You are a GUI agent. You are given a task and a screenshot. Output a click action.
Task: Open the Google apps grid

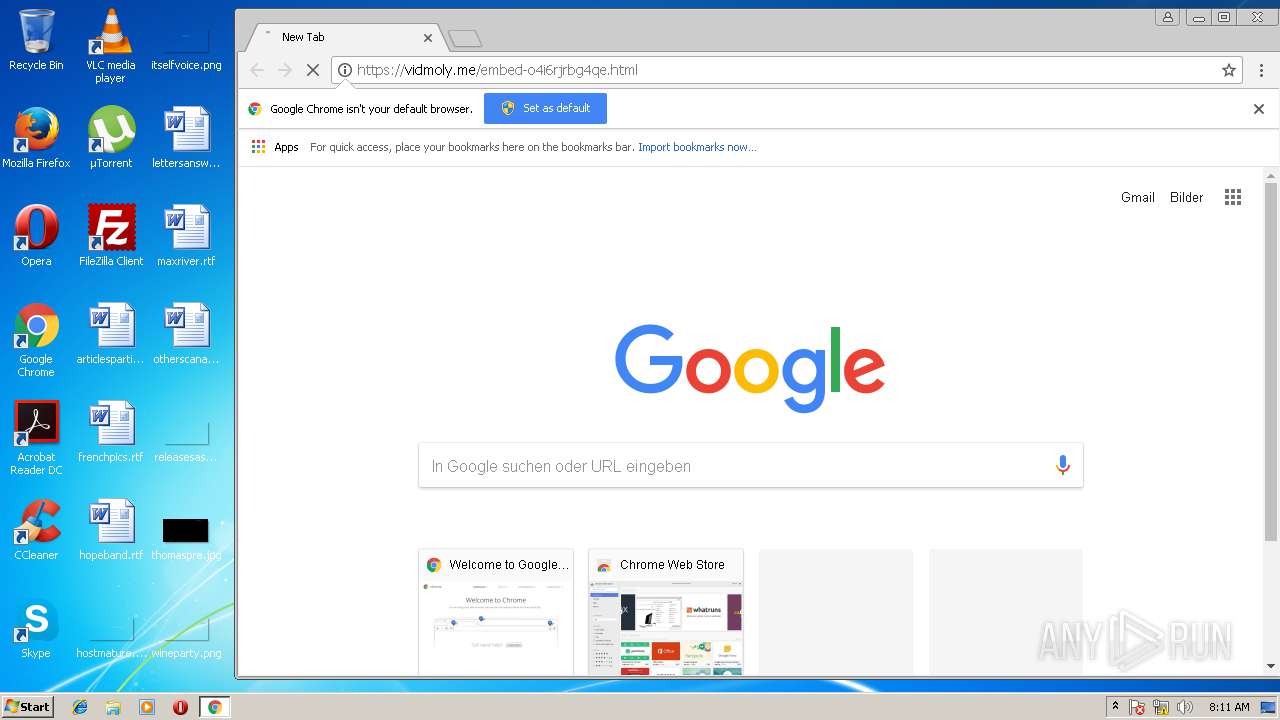click(1233, 197)
